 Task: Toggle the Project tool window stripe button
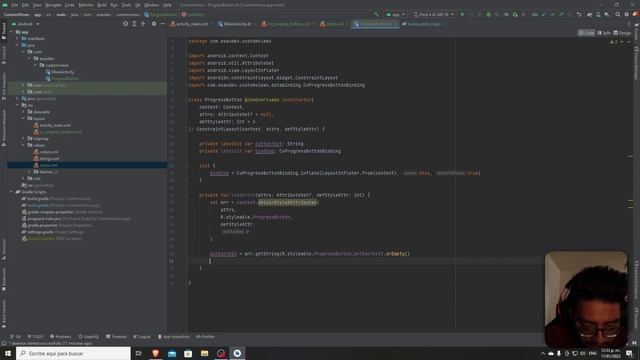[4, 31]
